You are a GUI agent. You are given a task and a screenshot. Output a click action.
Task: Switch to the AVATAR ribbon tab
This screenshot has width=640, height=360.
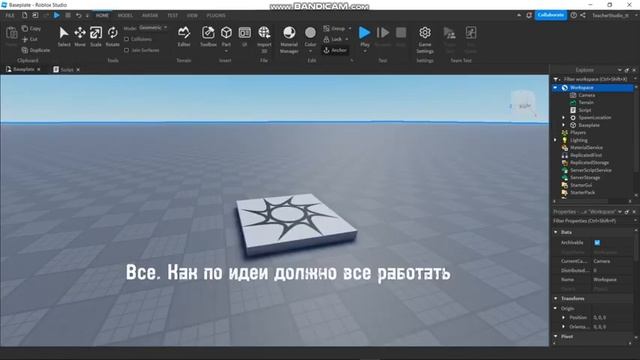tap(150, 16)
